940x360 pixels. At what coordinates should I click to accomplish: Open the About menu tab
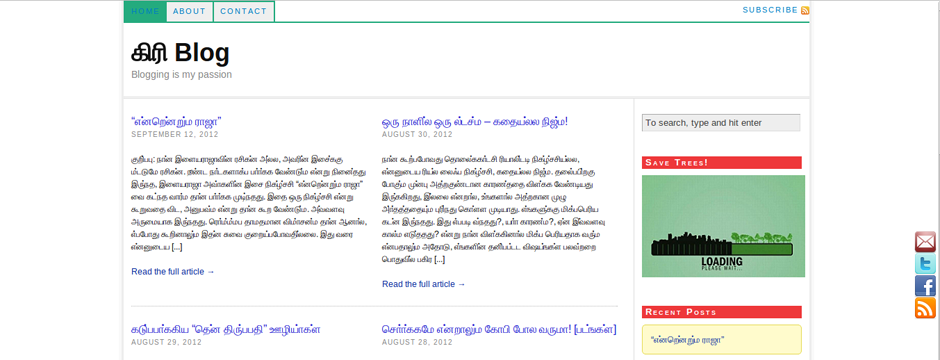[x=189, y=11]
